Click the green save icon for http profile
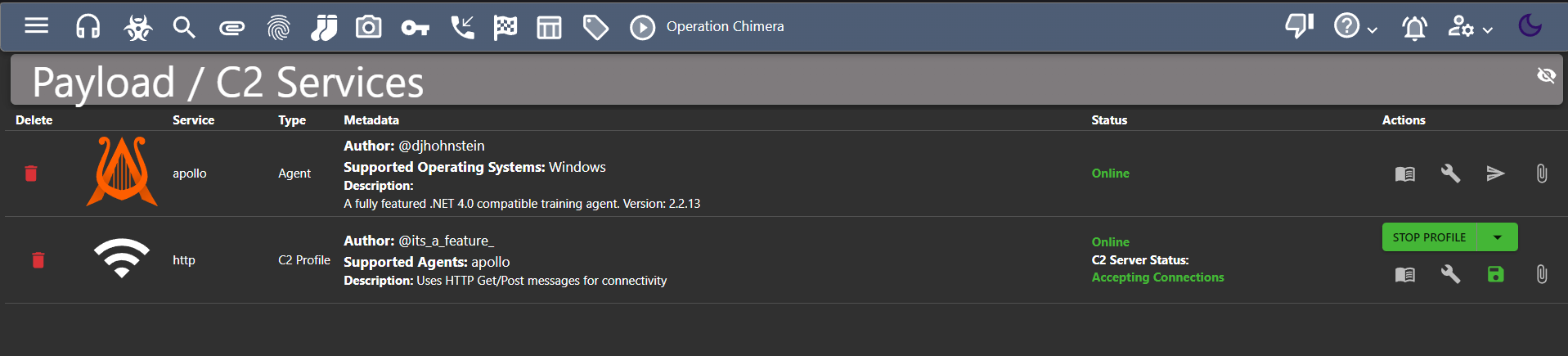The height and width of the screenshot is (356, 1568). pos(1495,274)
